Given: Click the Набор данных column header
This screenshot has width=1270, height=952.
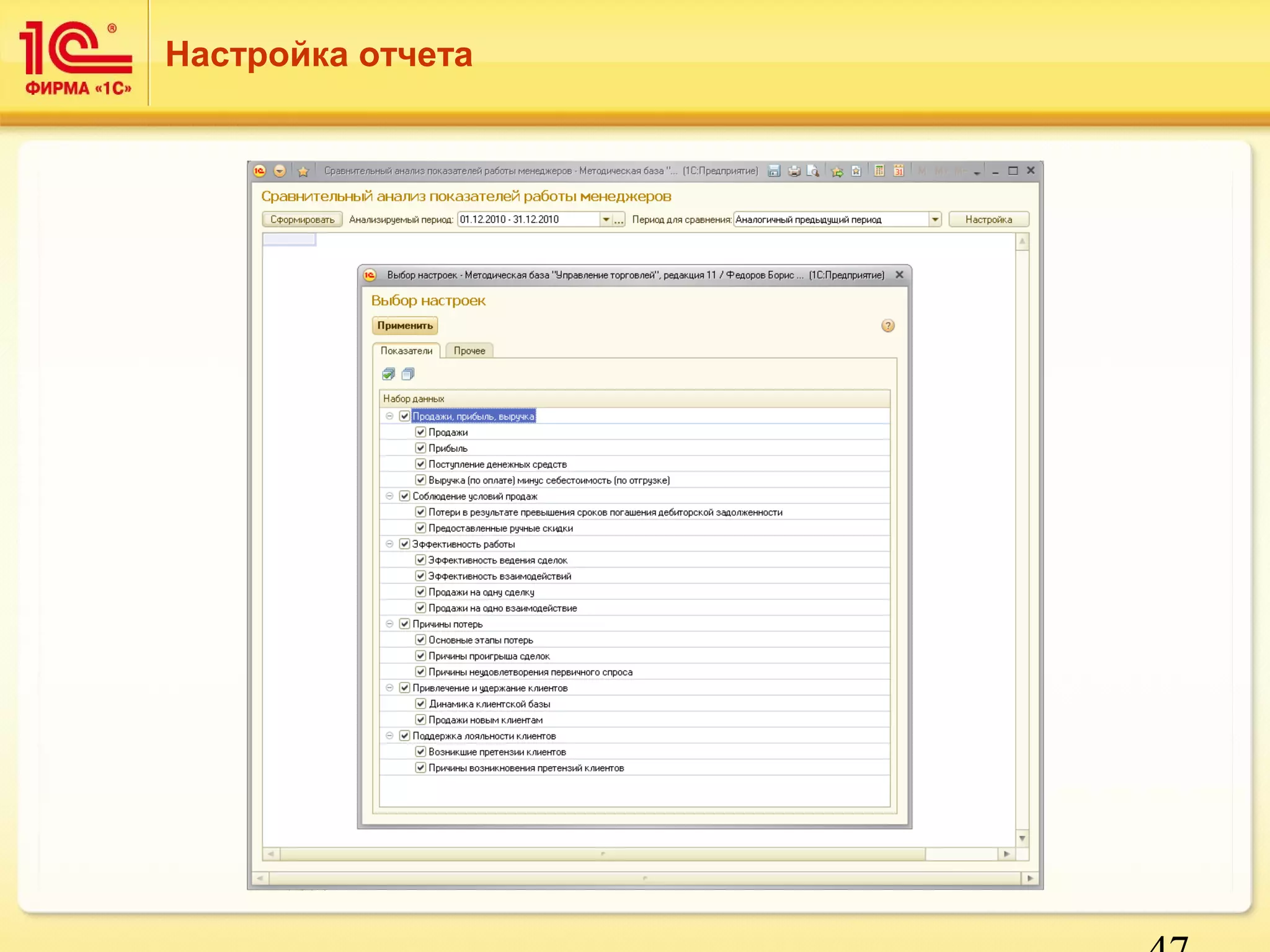Looking at the screenshot, I should tap(634, 399).
